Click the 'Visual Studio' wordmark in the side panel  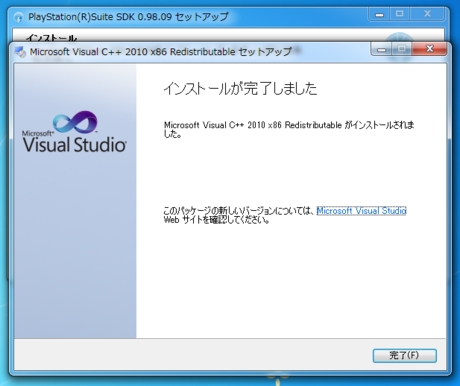click(x=74, y=145)
